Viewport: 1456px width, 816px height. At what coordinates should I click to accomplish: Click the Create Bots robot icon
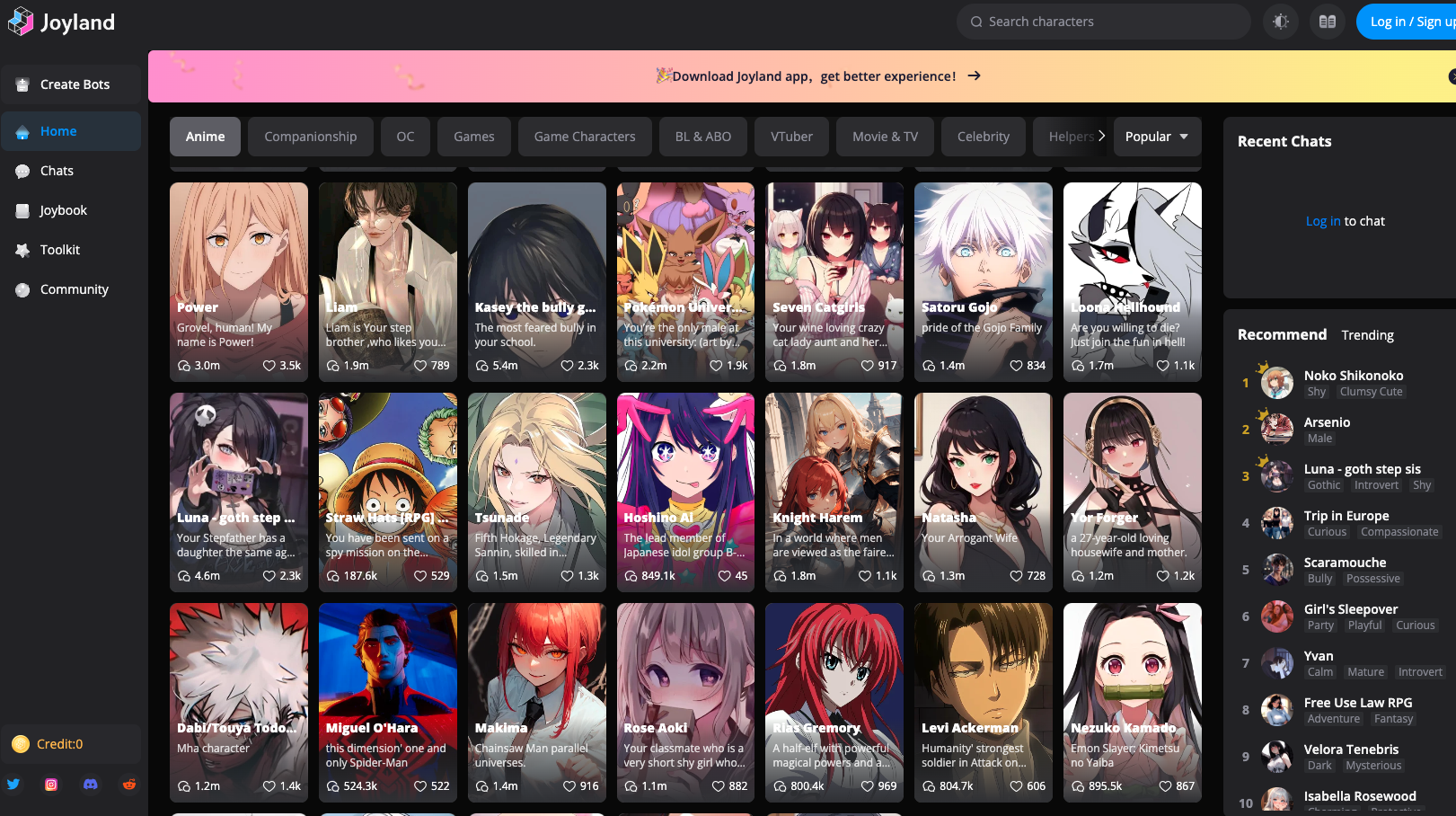22,84
